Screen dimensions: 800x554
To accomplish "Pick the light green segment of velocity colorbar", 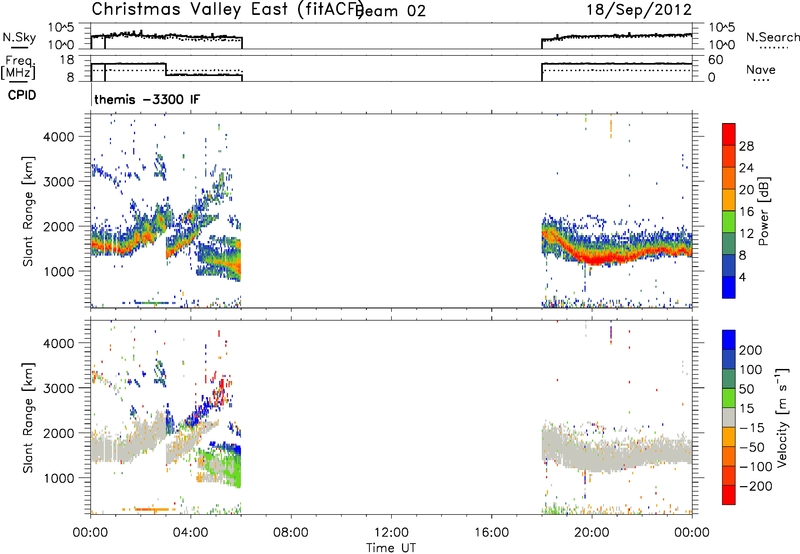I will 729,398.
